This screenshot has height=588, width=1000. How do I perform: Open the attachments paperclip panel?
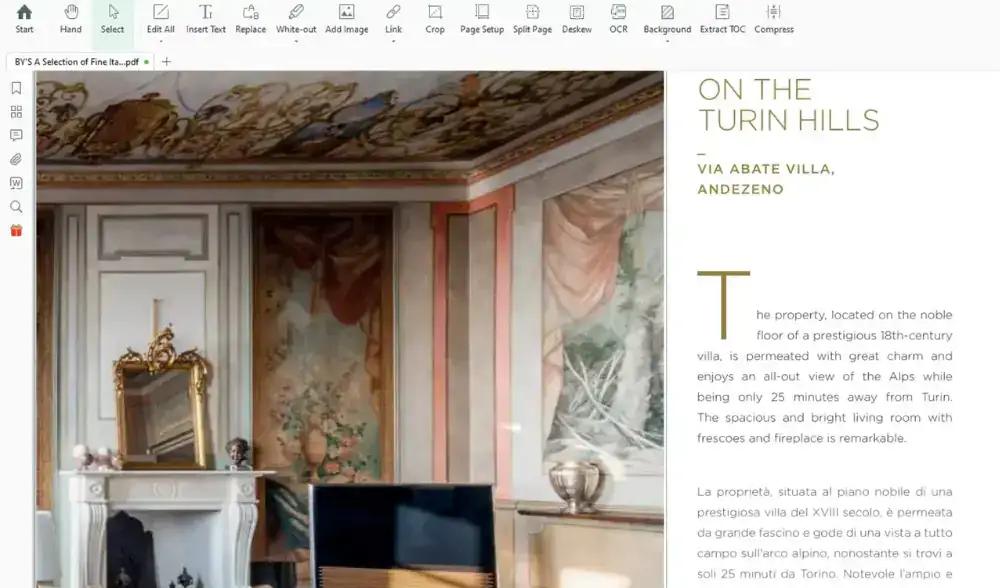[16, 159]
